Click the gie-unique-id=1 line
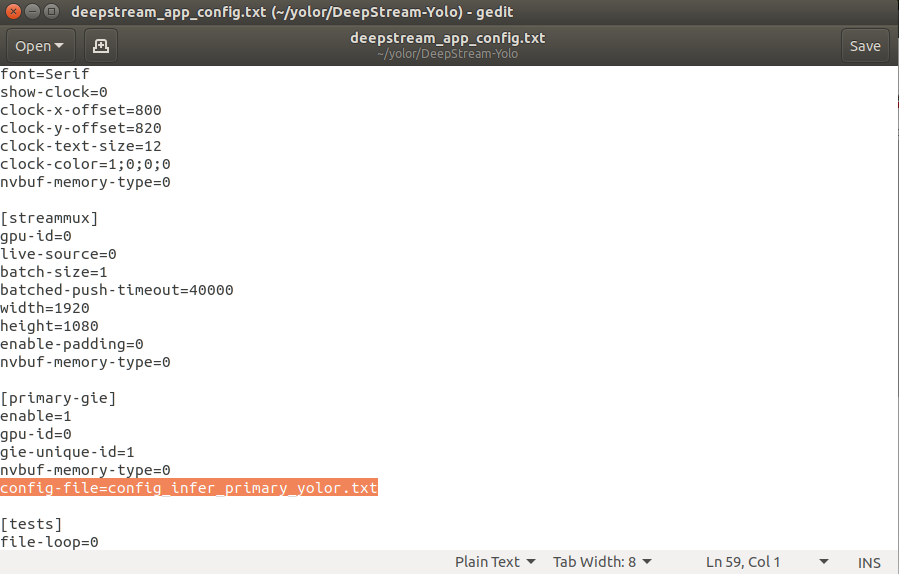The image size is (899, 574). [x=67, y=452]
